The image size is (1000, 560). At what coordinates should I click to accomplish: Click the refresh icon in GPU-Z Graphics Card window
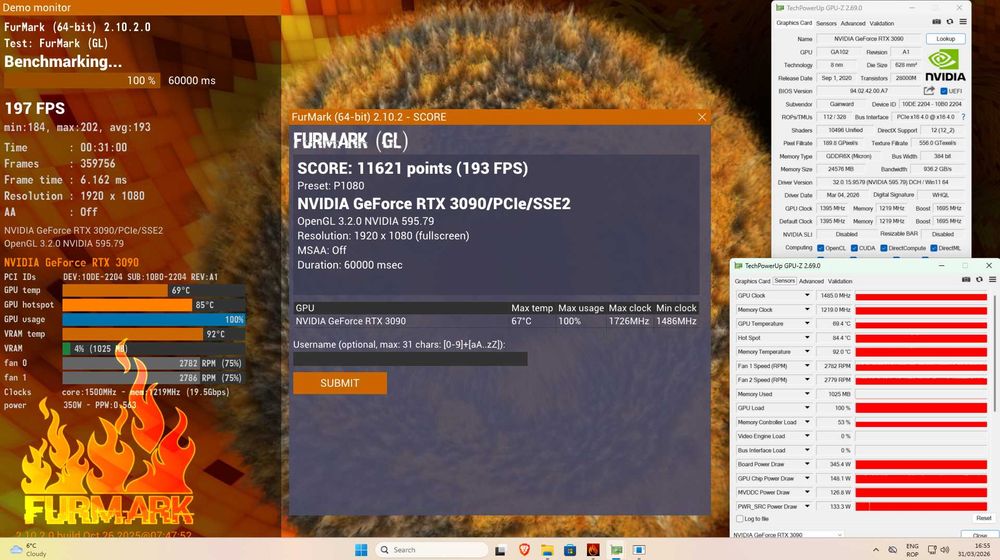tap(950, 22)
